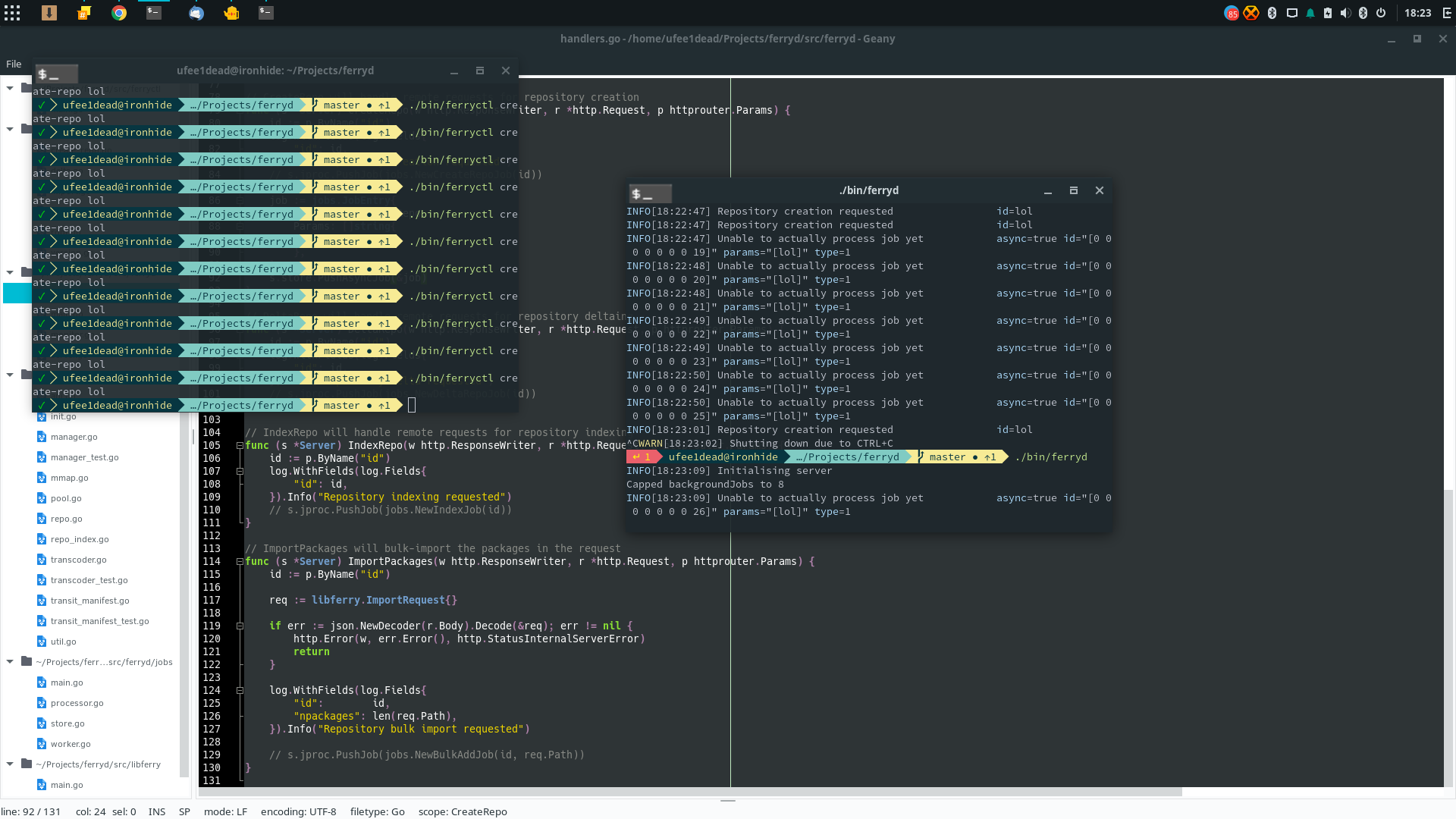Image resolution: width=1456 pixels, height=819 pixels.
Task: Collapse the src/ferryd/jobs folder
Action: coord(10,662)
